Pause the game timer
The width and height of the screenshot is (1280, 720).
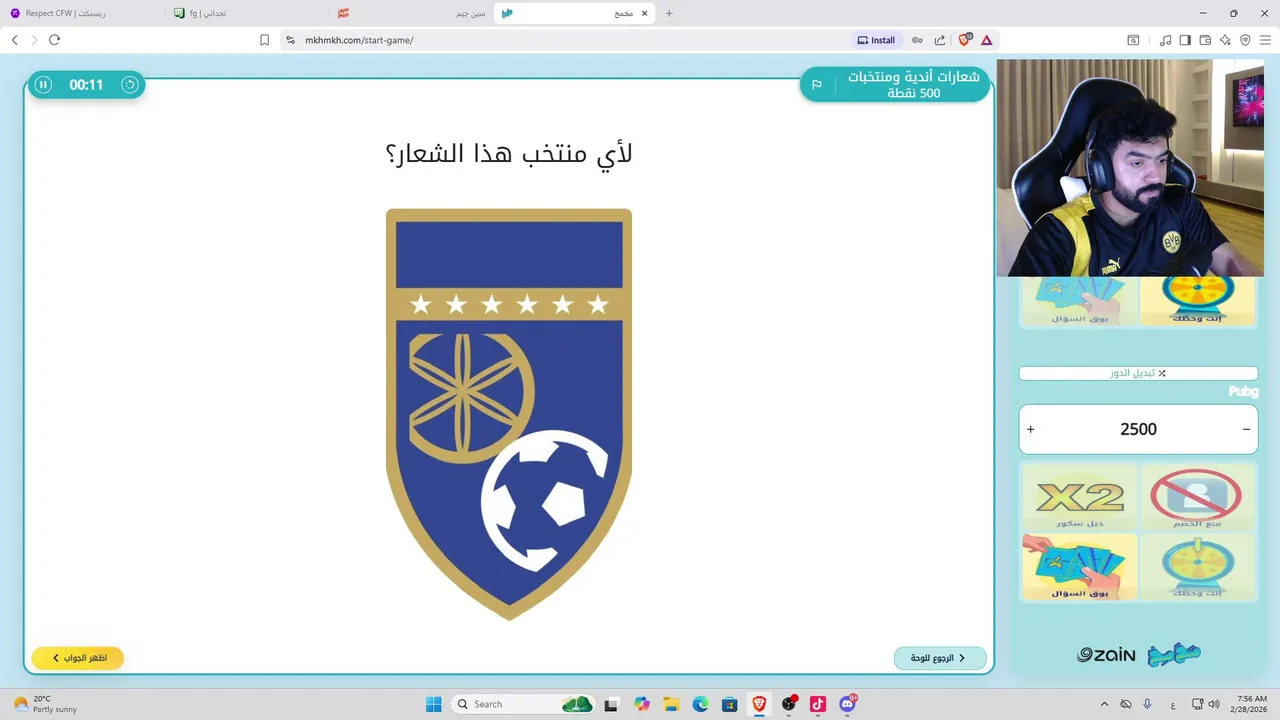coord(43,85)
